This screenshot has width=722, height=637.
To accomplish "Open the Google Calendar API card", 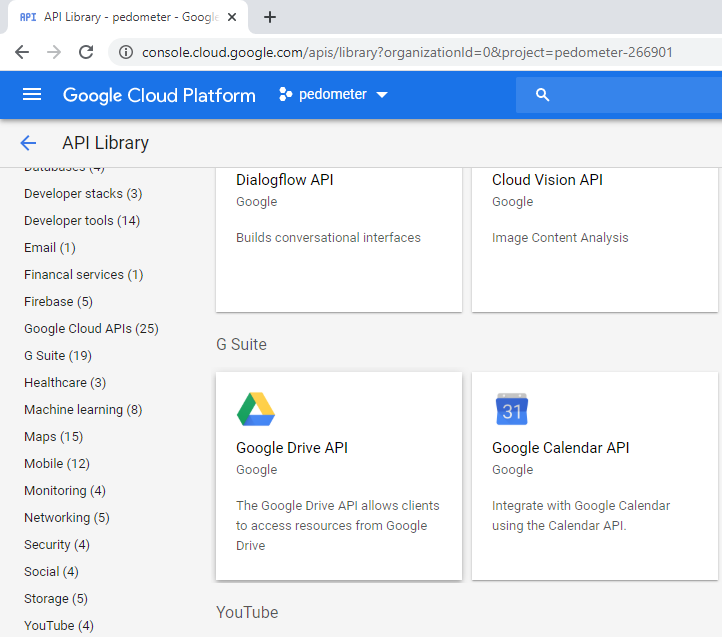I will tap(594, 476).
